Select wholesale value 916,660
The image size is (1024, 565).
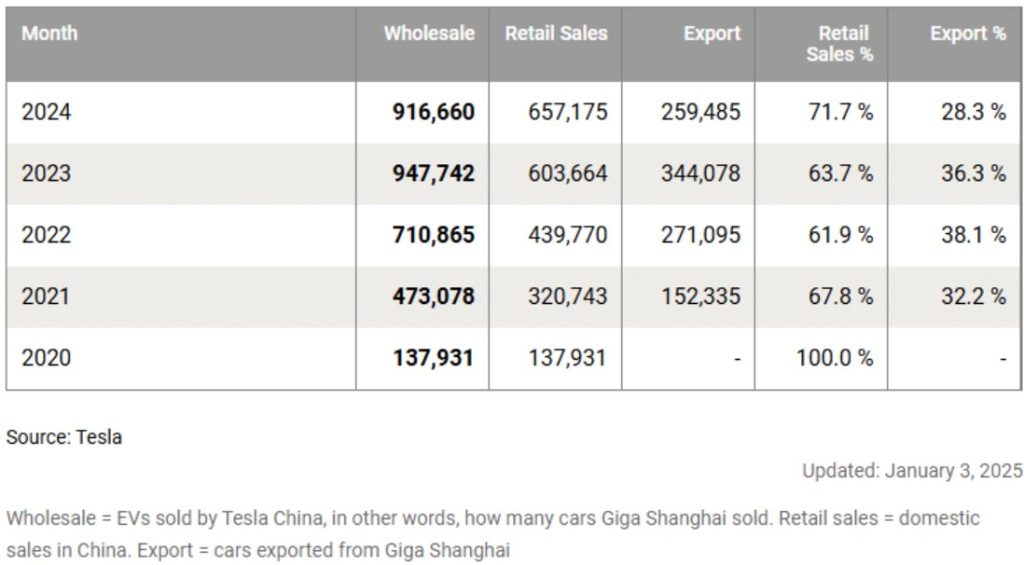click(x=434, y=112)
